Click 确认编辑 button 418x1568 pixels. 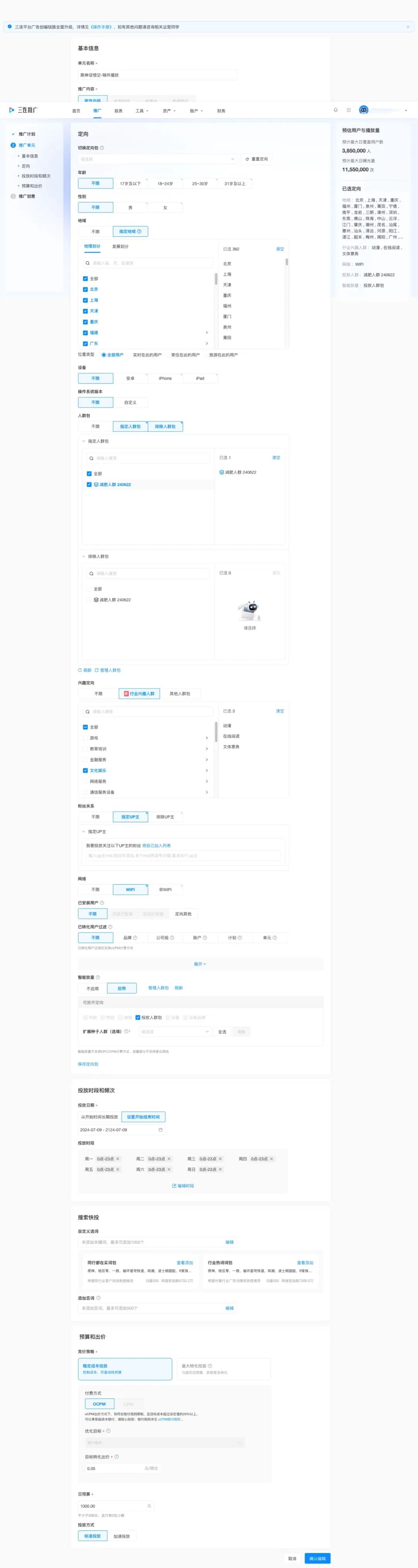pos(317,1558)
